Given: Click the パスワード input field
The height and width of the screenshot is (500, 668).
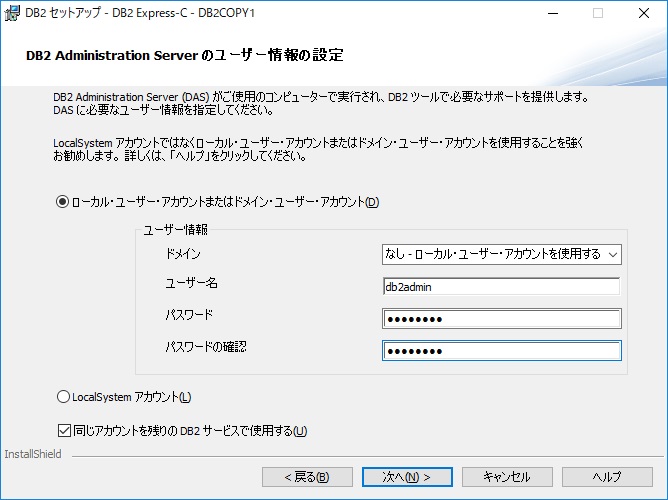Looking at the screenshot, I should coord(501,319).
